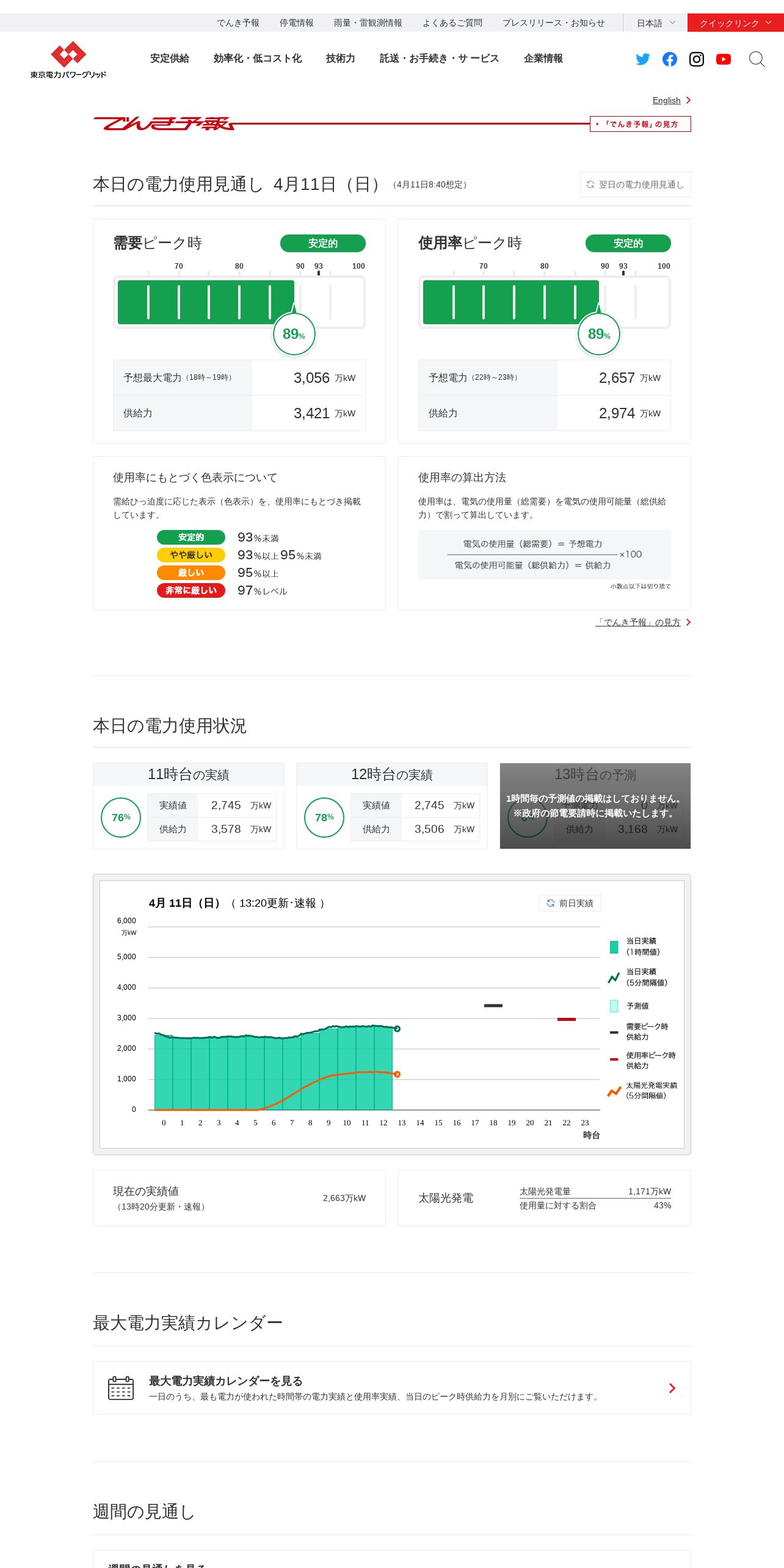This screenshot has height=1568, width=784.
Task: Open the YouTube icon link
Action: pos(724,59)
